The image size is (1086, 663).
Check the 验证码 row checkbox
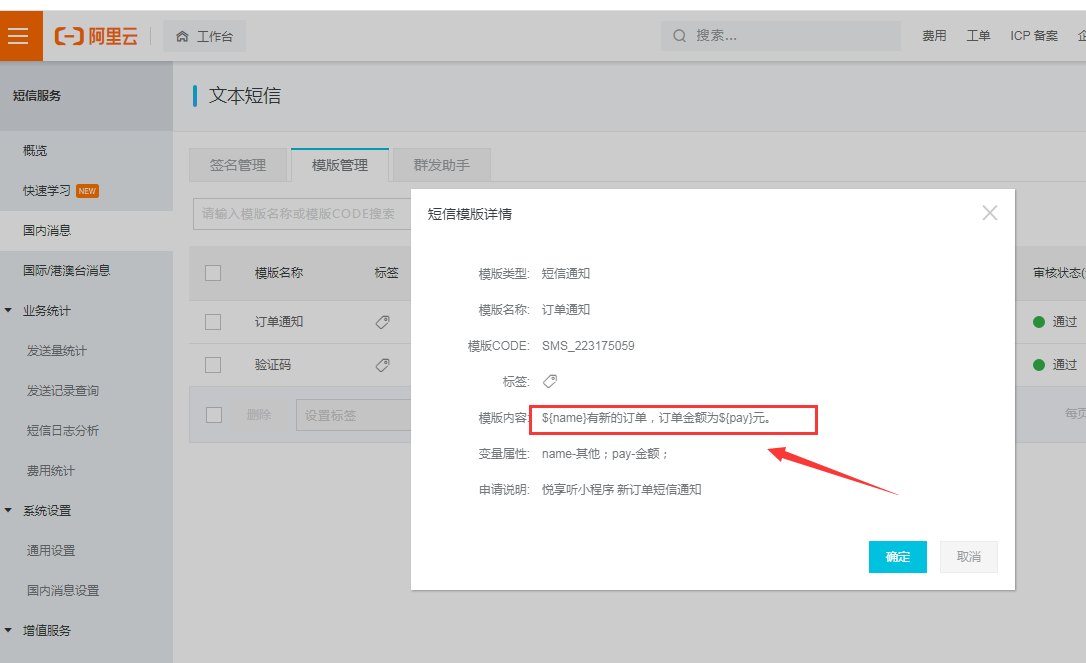pyautogui.click(x=213, y=364)
